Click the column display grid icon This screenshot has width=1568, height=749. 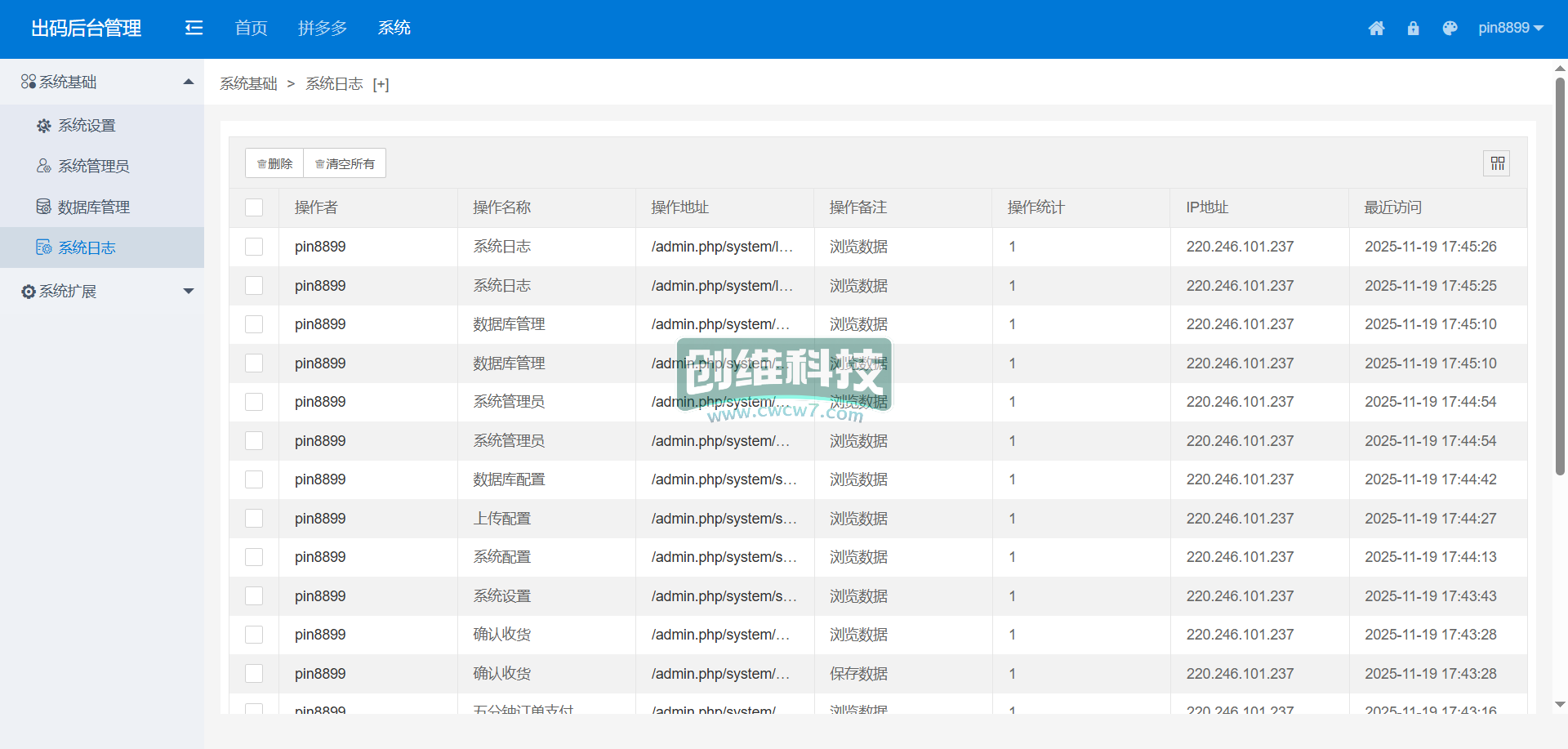click(1497, 163)
